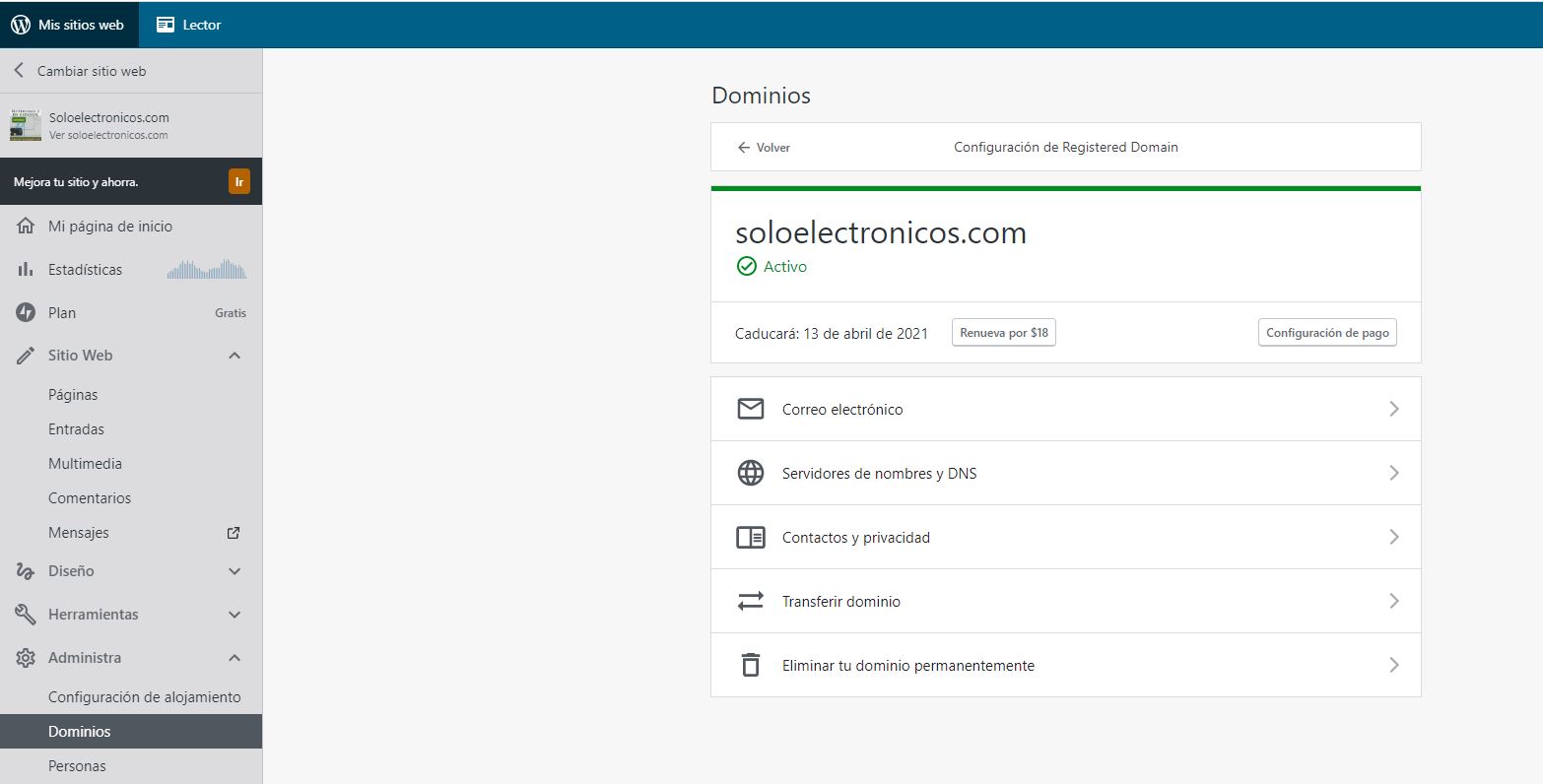Click the Estadísticas bar chart icon

point(27,270)
